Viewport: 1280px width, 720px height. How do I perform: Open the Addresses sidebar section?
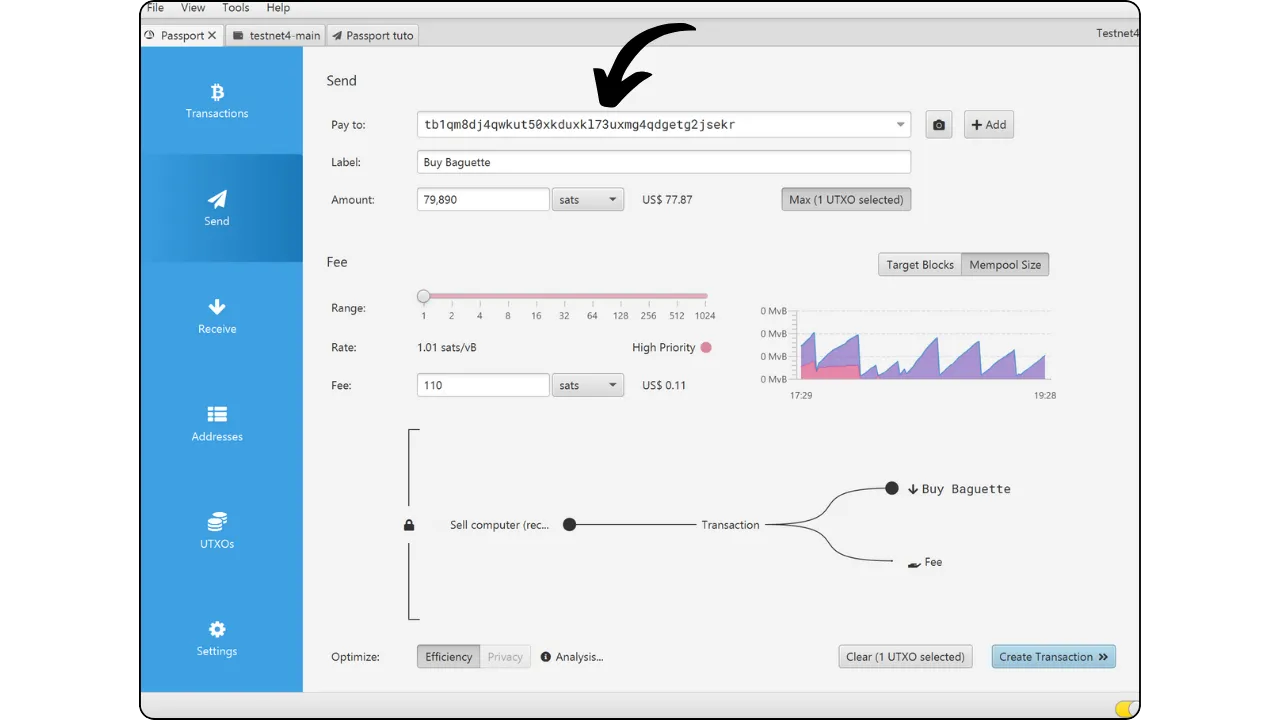pyautogui.click(x=217, y=423)
